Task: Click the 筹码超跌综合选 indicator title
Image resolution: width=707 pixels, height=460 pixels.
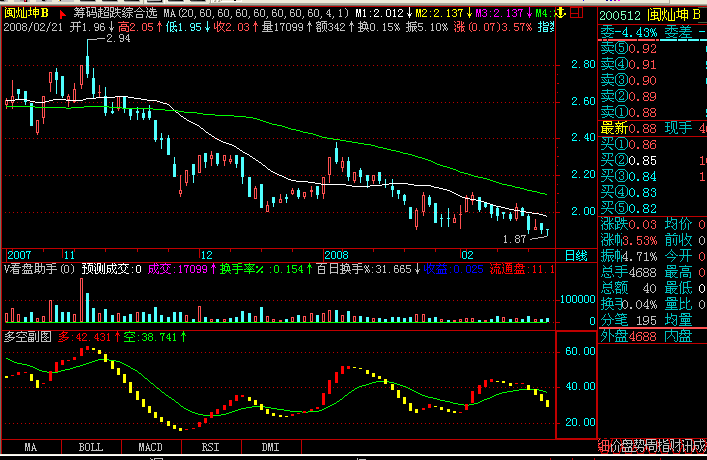Action: (x=115, y=13)
